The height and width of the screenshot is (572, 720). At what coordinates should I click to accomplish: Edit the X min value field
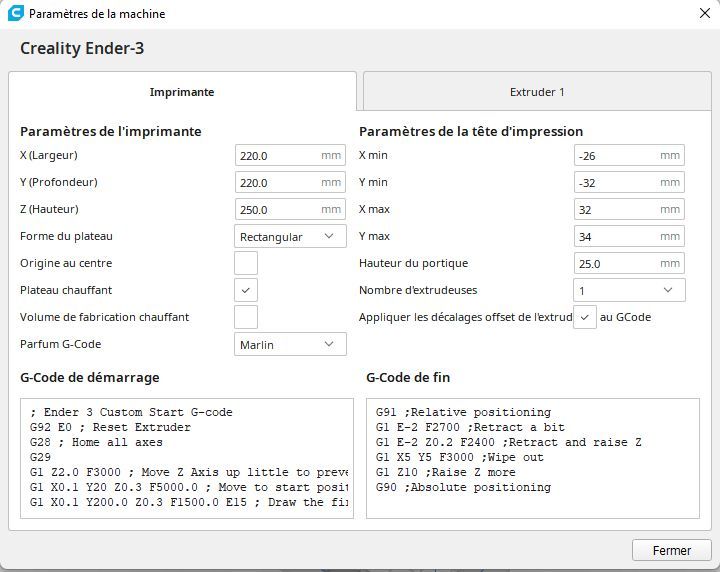(629, 156)
